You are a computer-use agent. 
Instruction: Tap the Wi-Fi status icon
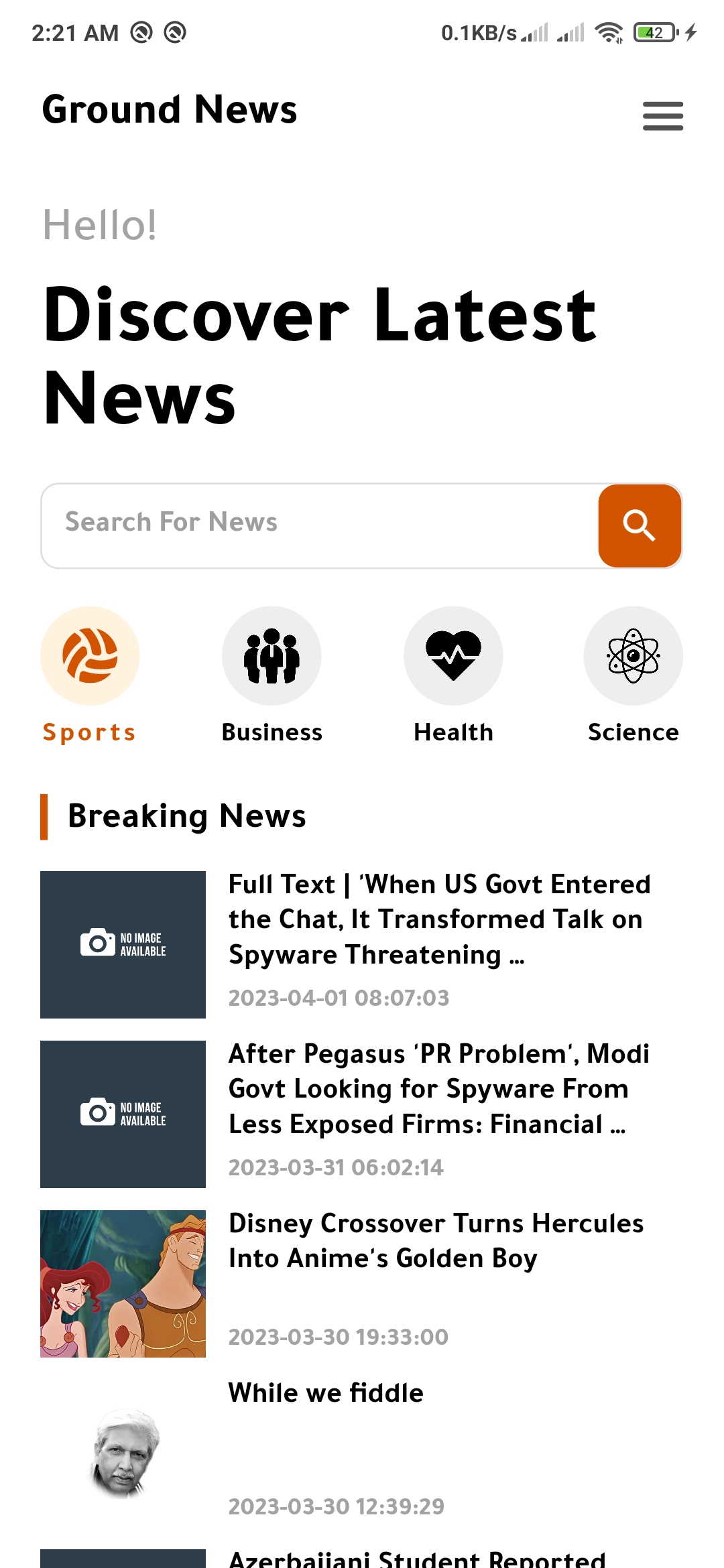tap(609, 32)
